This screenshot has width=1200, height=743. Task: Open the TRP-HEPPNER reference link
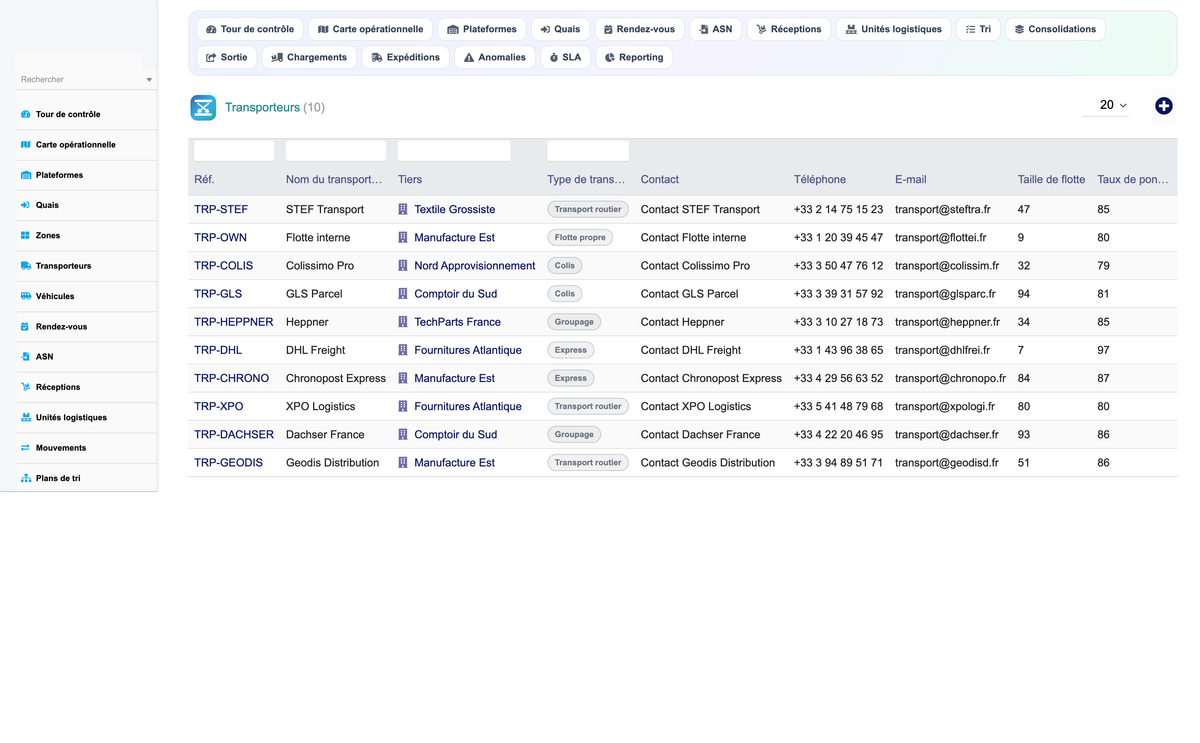[234, 322]
